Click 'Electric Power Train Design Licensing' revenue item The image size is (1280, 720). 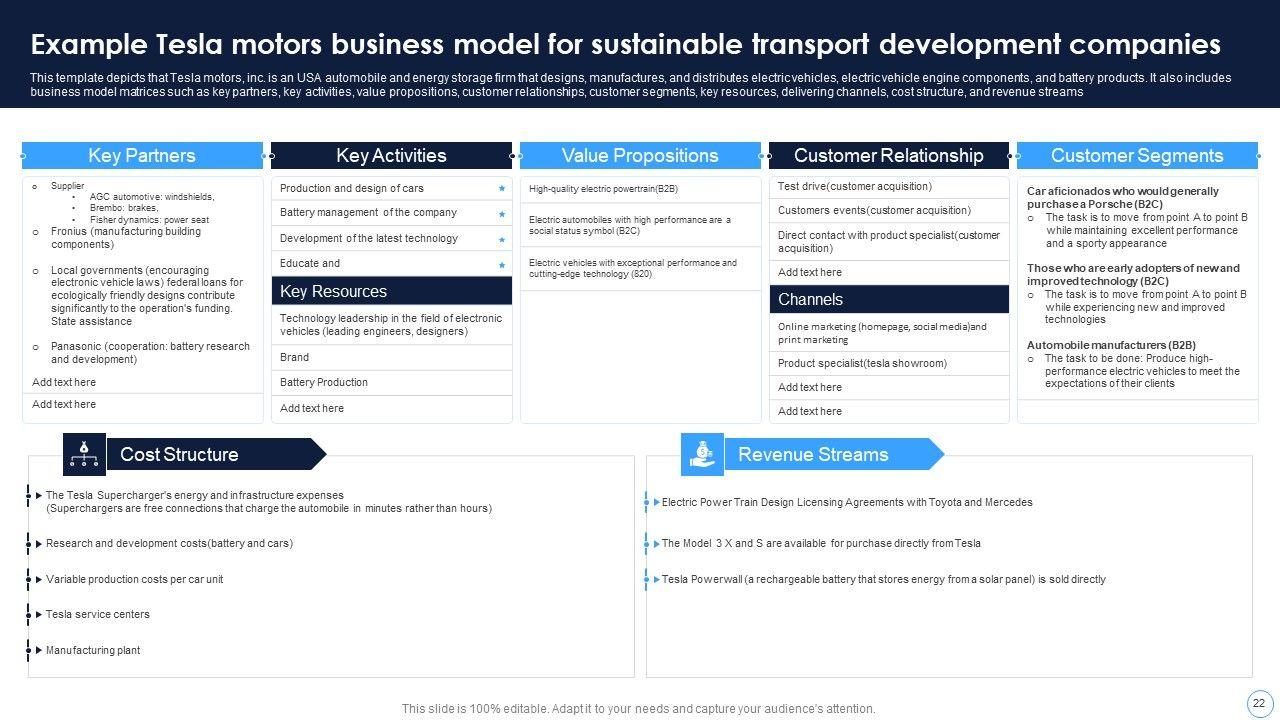tap(847, 502)
